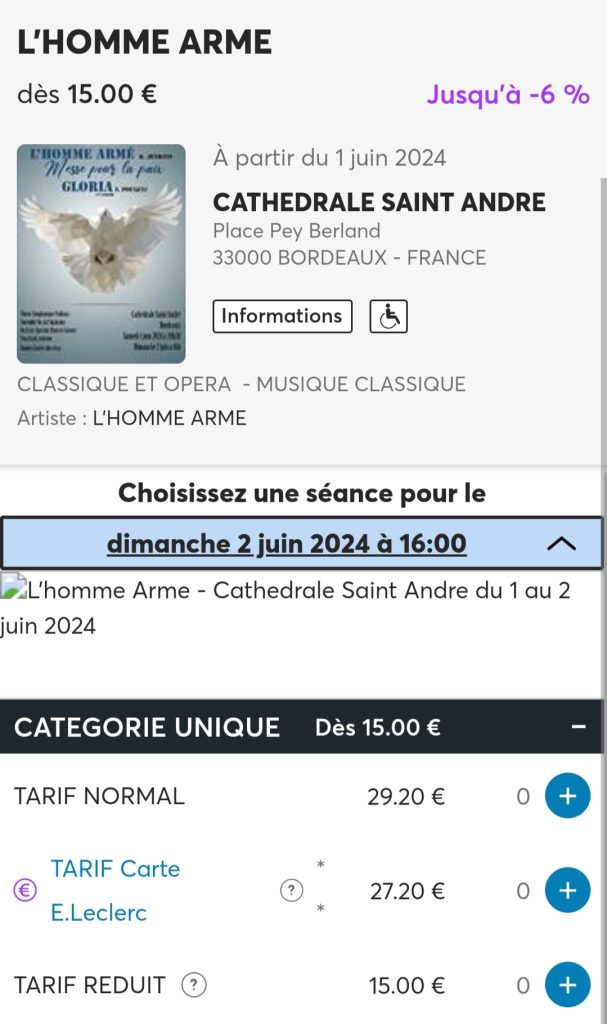607x1024 pixels.
Task: Add one TARIF REDUIT ticket
Action: 567,985
